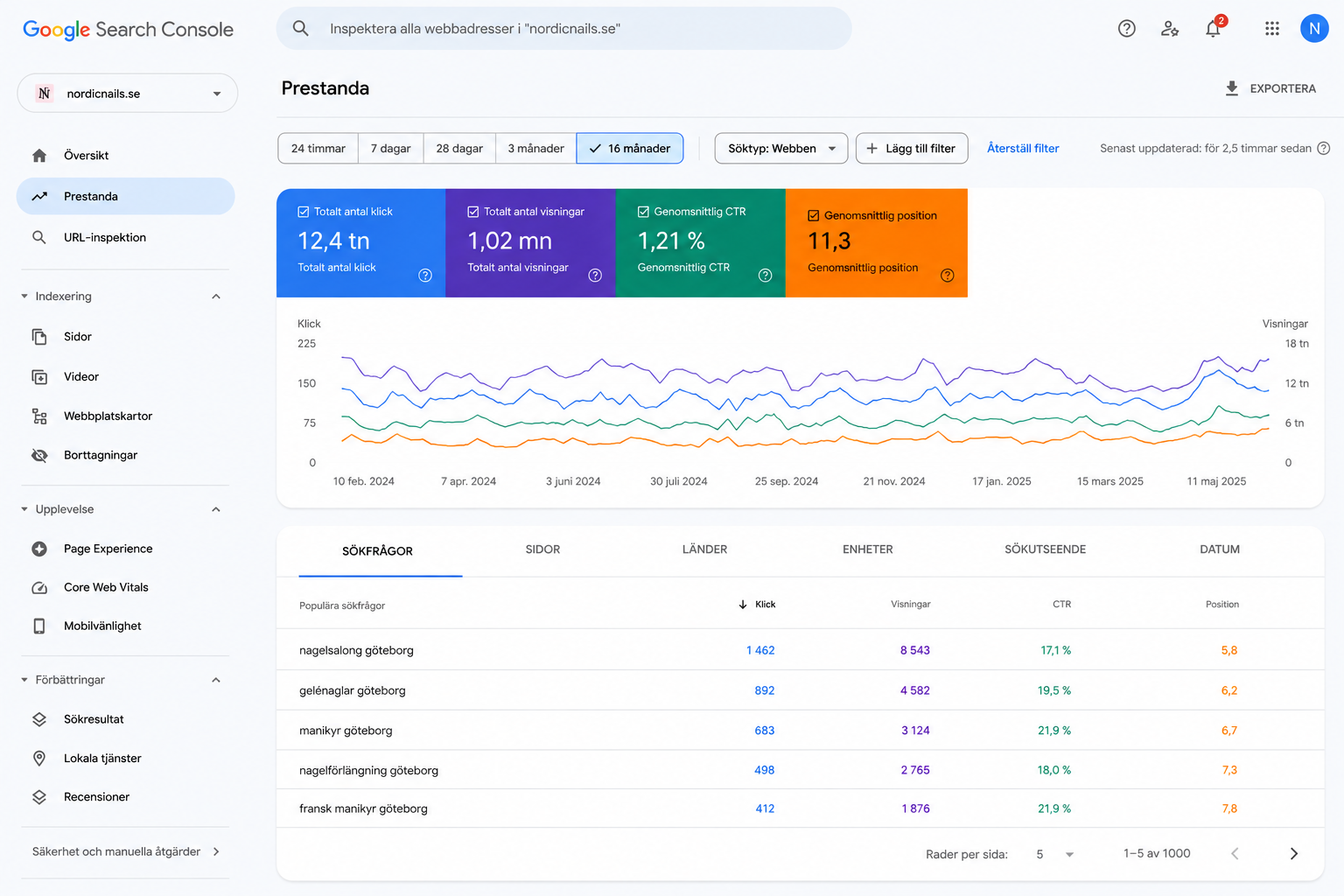1344x896 pixels.
Task: Click the Återställ filter link
Action: [x=1023, y=149]
